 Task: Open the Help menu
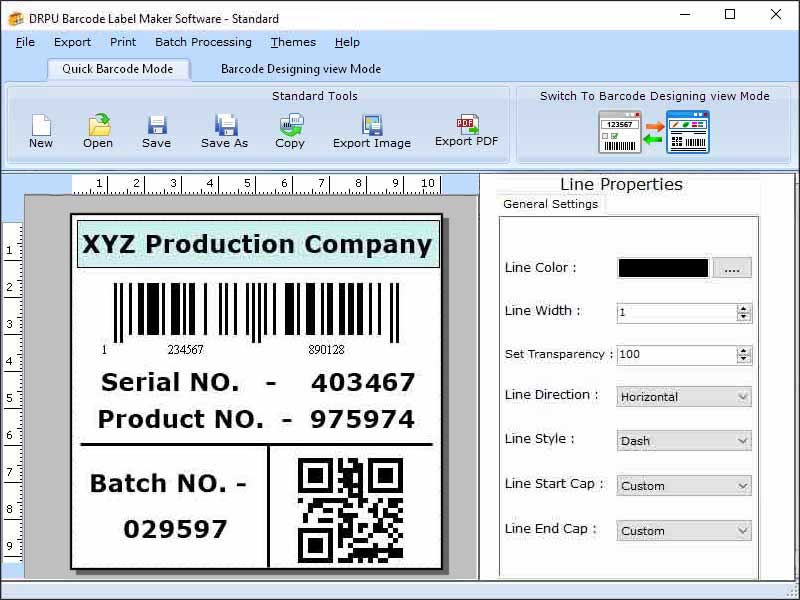(347, 42)
